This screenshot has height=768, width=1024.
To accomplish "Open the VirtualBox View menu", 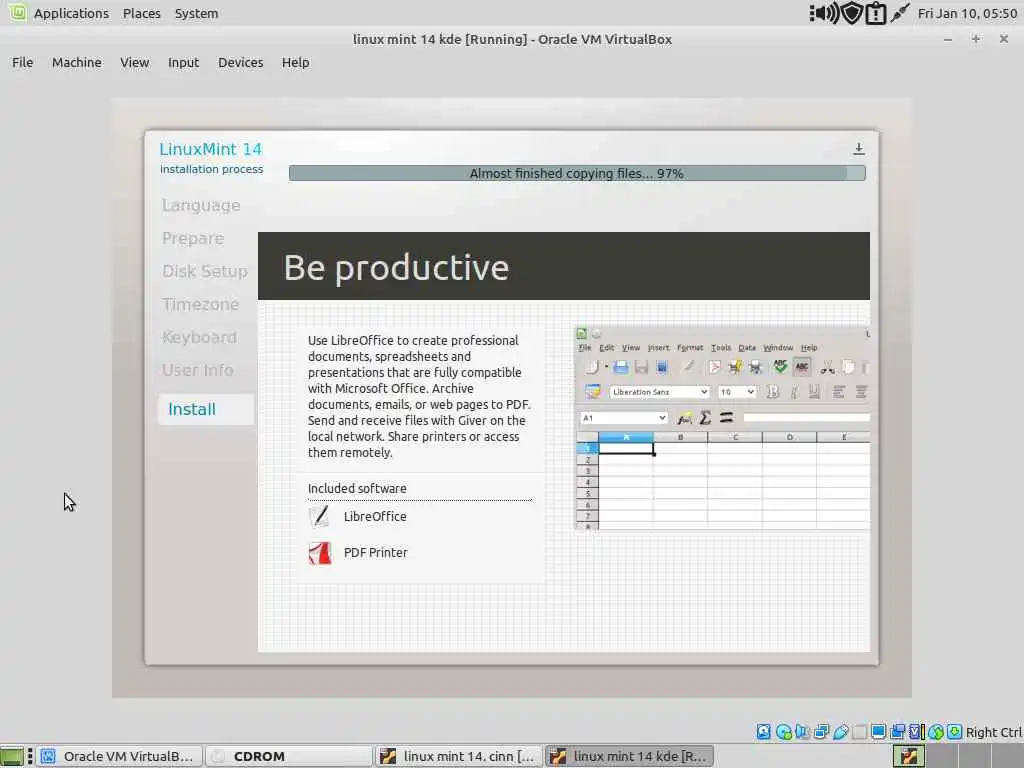I will coord(135,62).
